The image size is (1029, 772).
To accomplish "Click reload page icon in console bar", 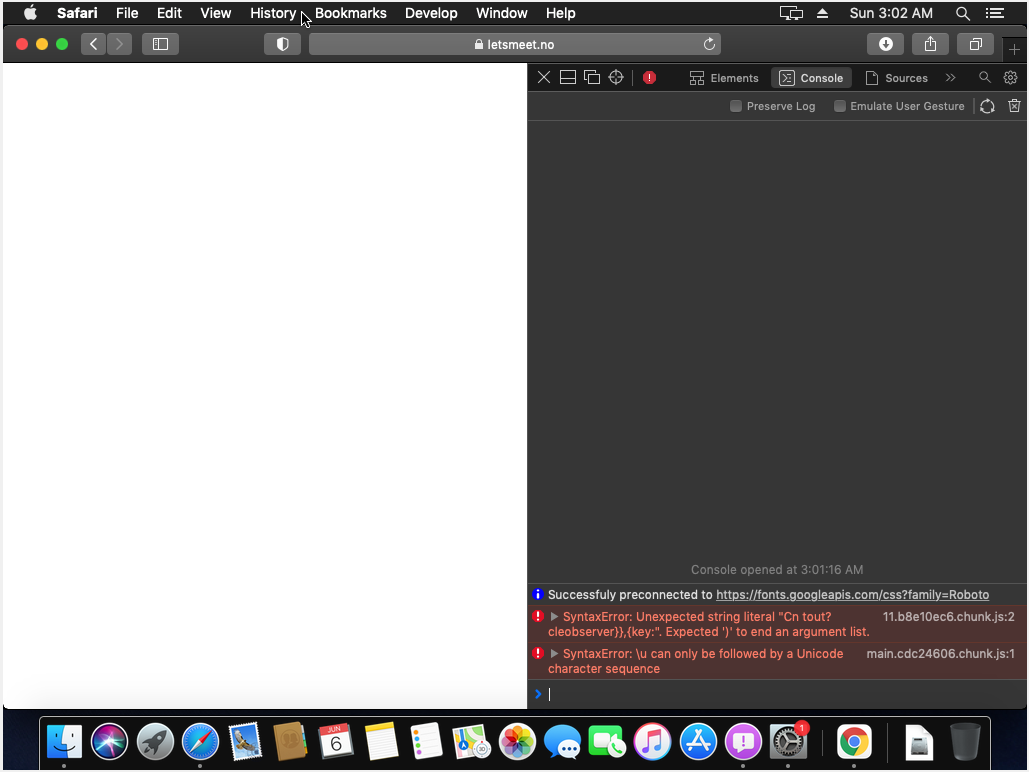I will pos(987,106).
